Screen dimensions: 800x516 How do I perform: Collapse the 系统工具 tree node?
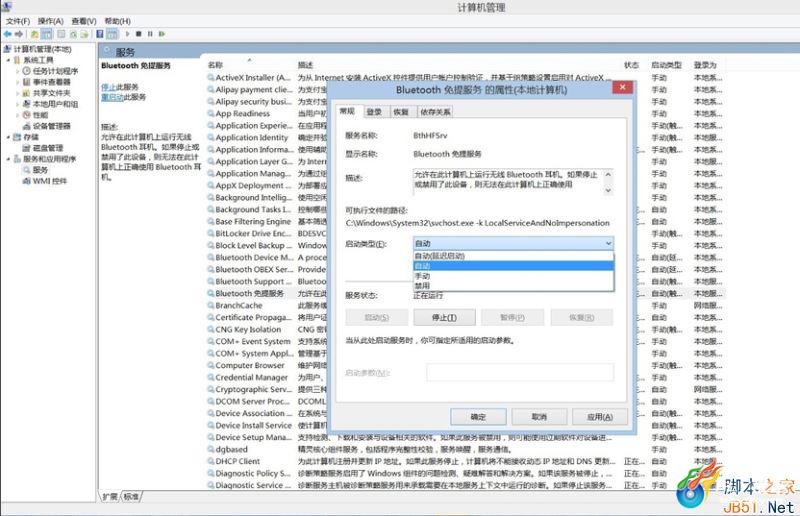point(8,60)
